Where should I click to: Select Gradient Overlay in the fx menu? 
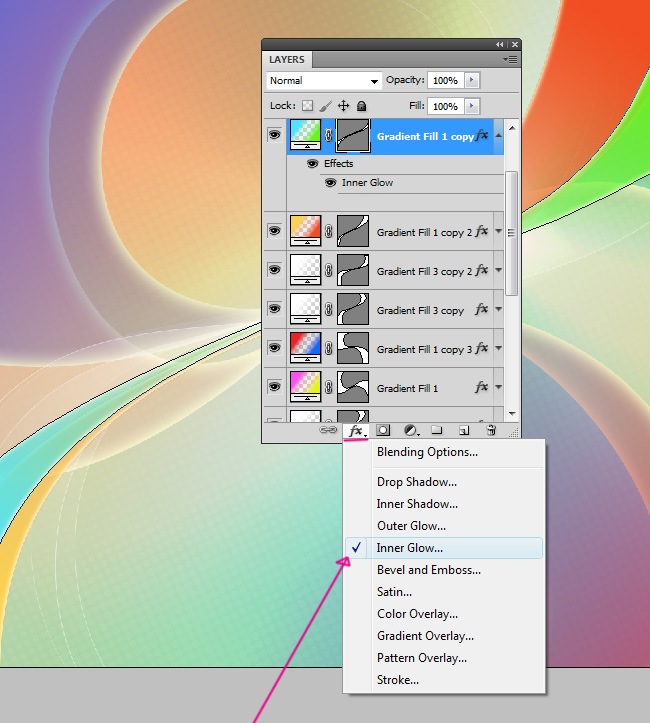[425, 636]
